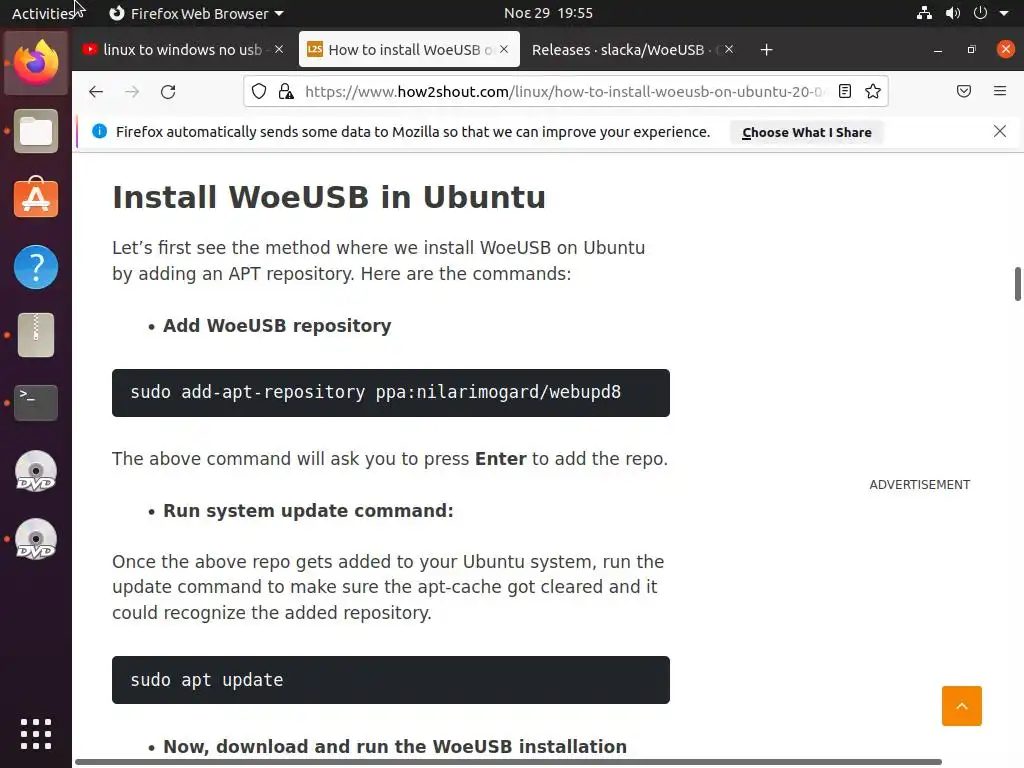Save page to Pocket
1024x768 pixels.
pyautogui.click(x=964, y=91)
